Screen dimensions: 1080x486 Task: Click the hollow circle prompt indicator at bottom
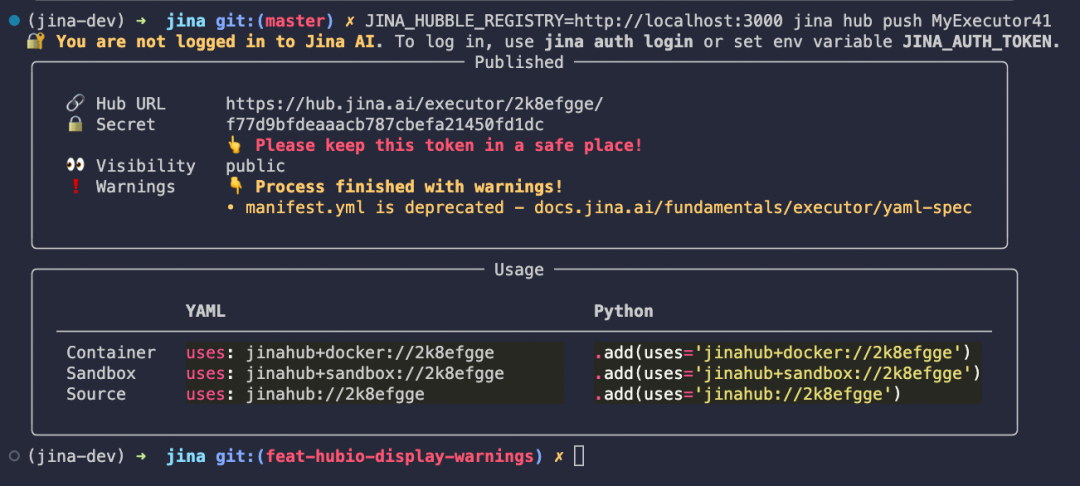[x=14, y=455]
